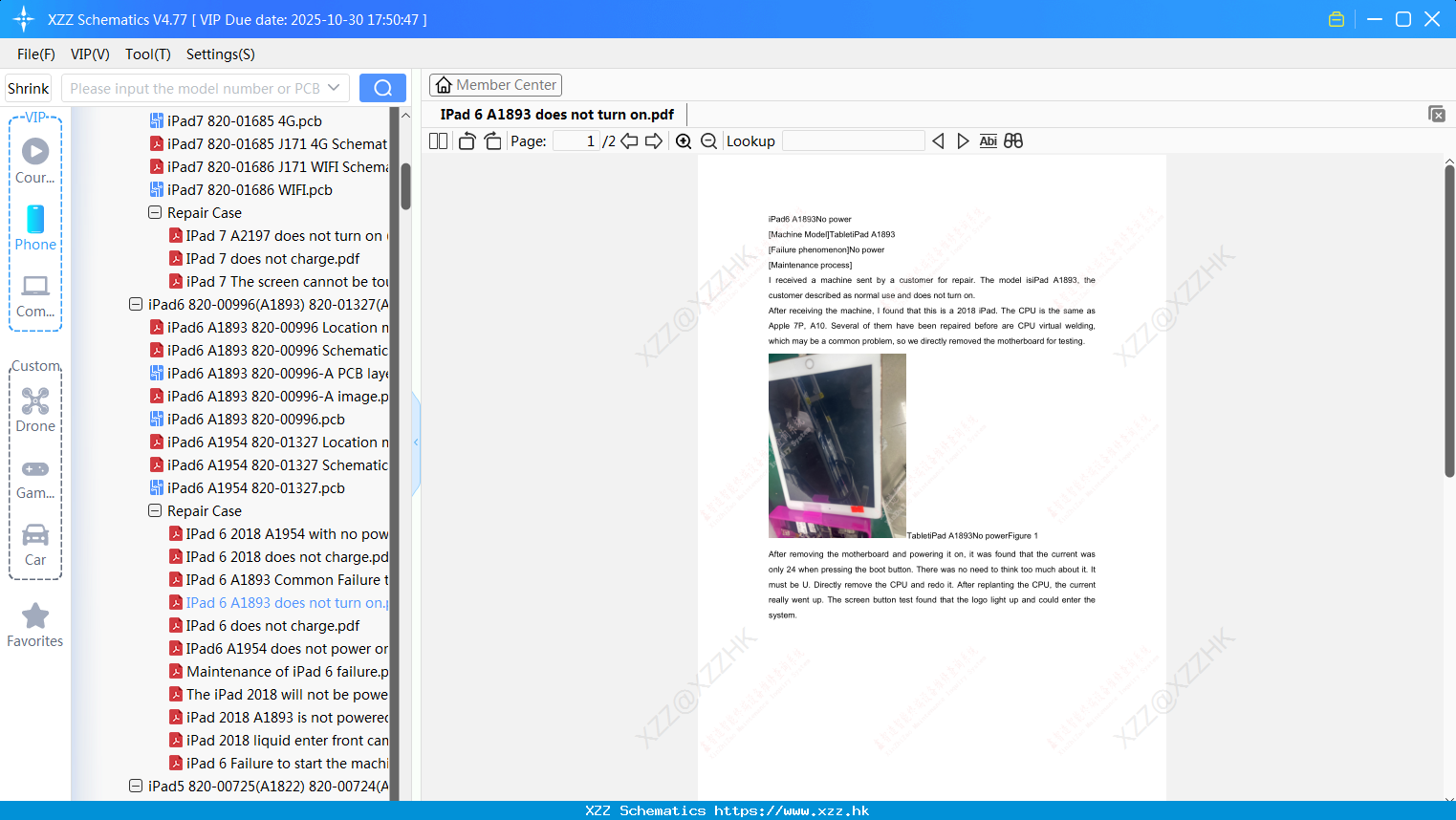
Task: Rotate the PDF page clockwise
Action: click(x=493, y=140)
